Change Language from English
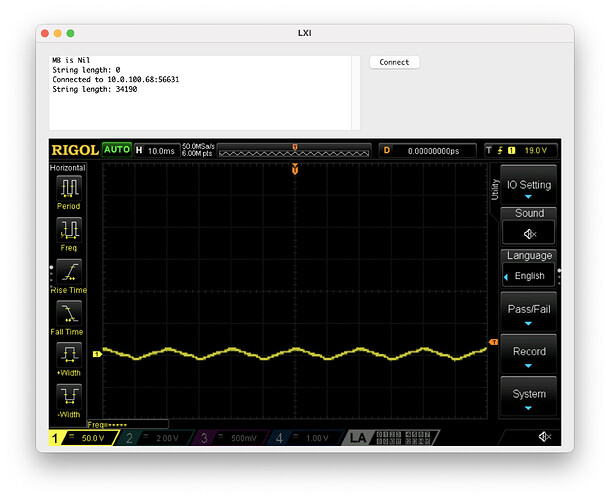Viewport: 610px width, 500px height. pyautogui.click(x=529, y=276)
